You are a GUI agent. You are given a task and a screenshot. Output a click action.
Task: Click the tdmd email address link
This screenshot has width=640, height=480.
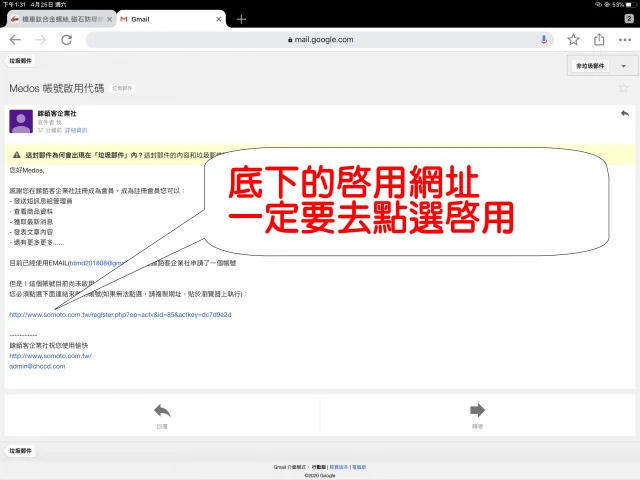pyautogui.click(x=96, y=263)
